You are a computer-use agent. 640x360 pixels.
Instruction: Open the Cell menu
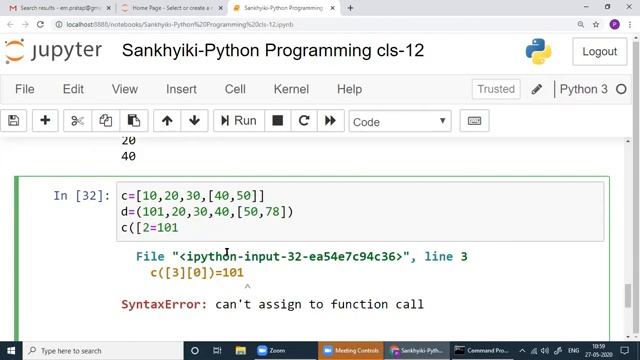[x=235, y=89]
